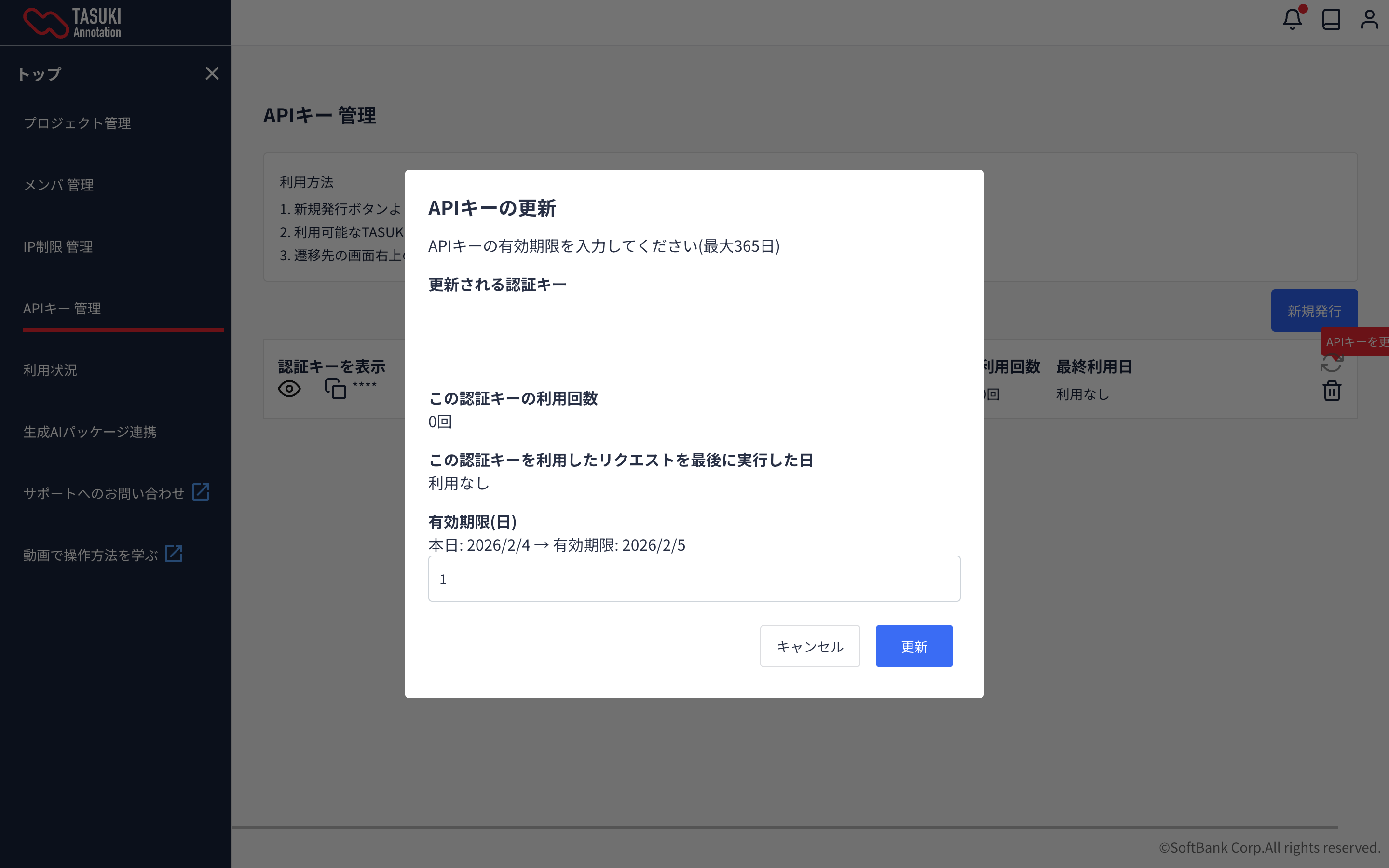Open the documentation book icon
The height and width of the screenshot is (868, 1389).
pos(1331,19)
